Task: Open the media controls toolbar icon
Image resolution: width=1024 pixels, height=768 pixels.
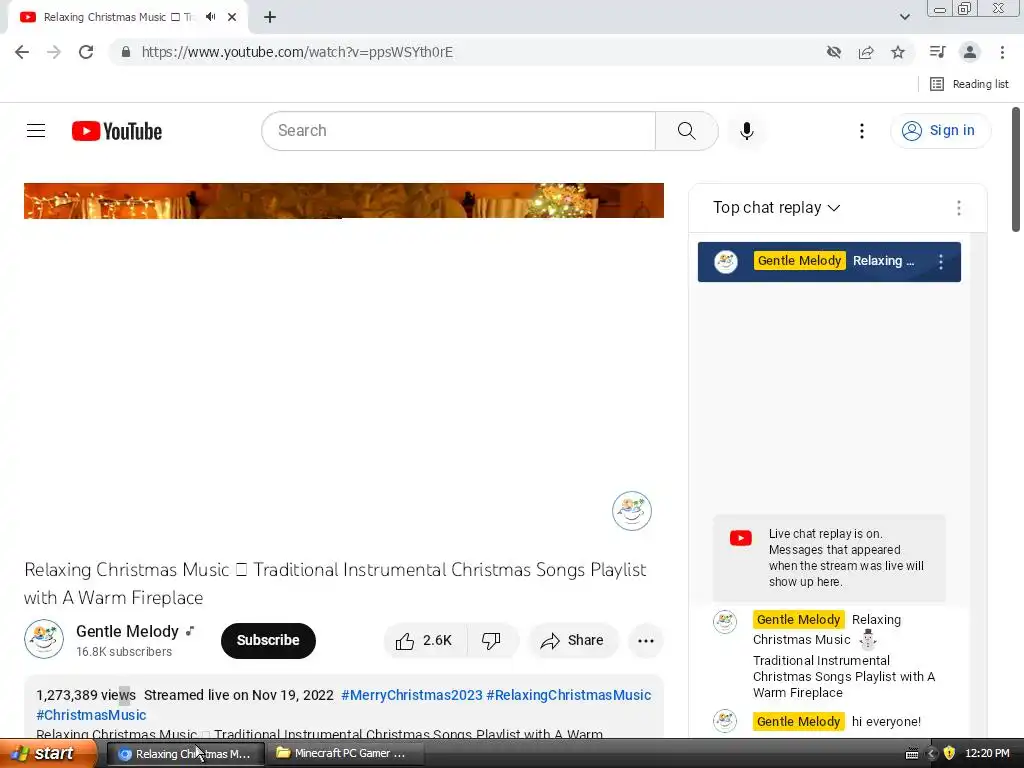Action: (x=937, y=52)
